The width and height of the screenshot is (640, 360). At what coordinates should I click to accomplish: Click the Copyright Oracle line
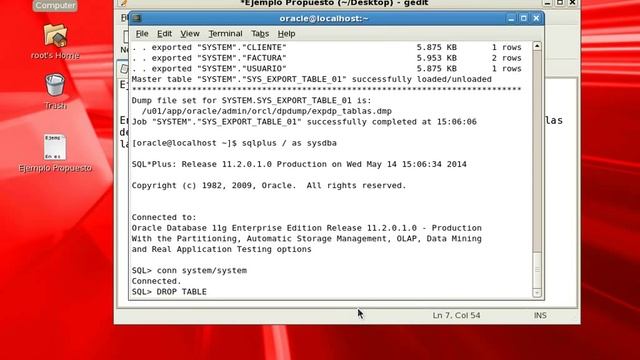(269, 186)
